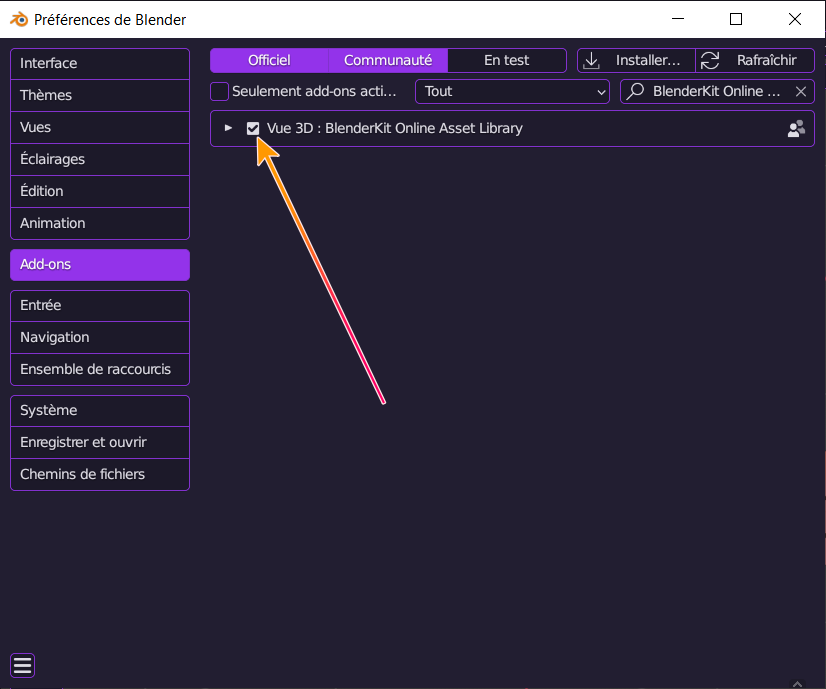Minimize the Préférences de Blender window
This screenshot has height=689, width=826.
(x=678, y=19)
